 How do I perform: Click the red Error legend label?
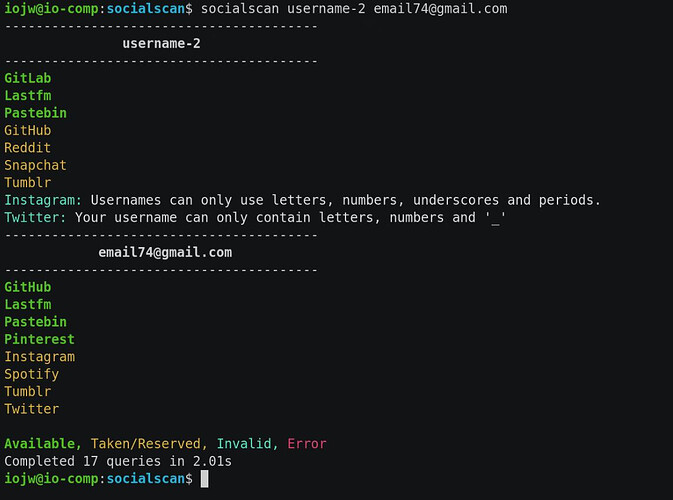coord(307,444)
